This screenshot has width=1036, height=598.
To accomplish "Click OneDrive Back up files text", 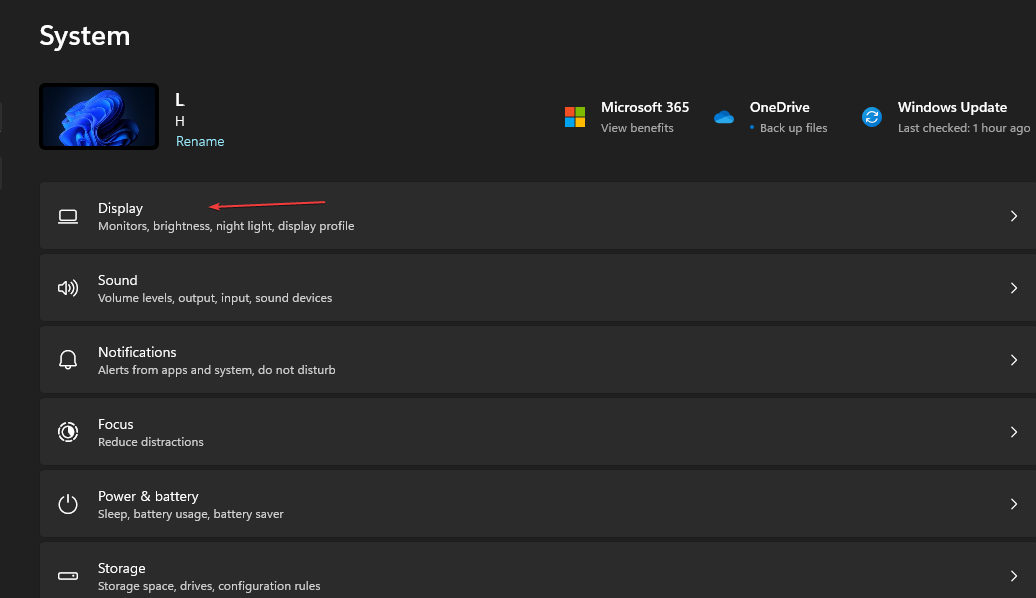I will 793,128.
